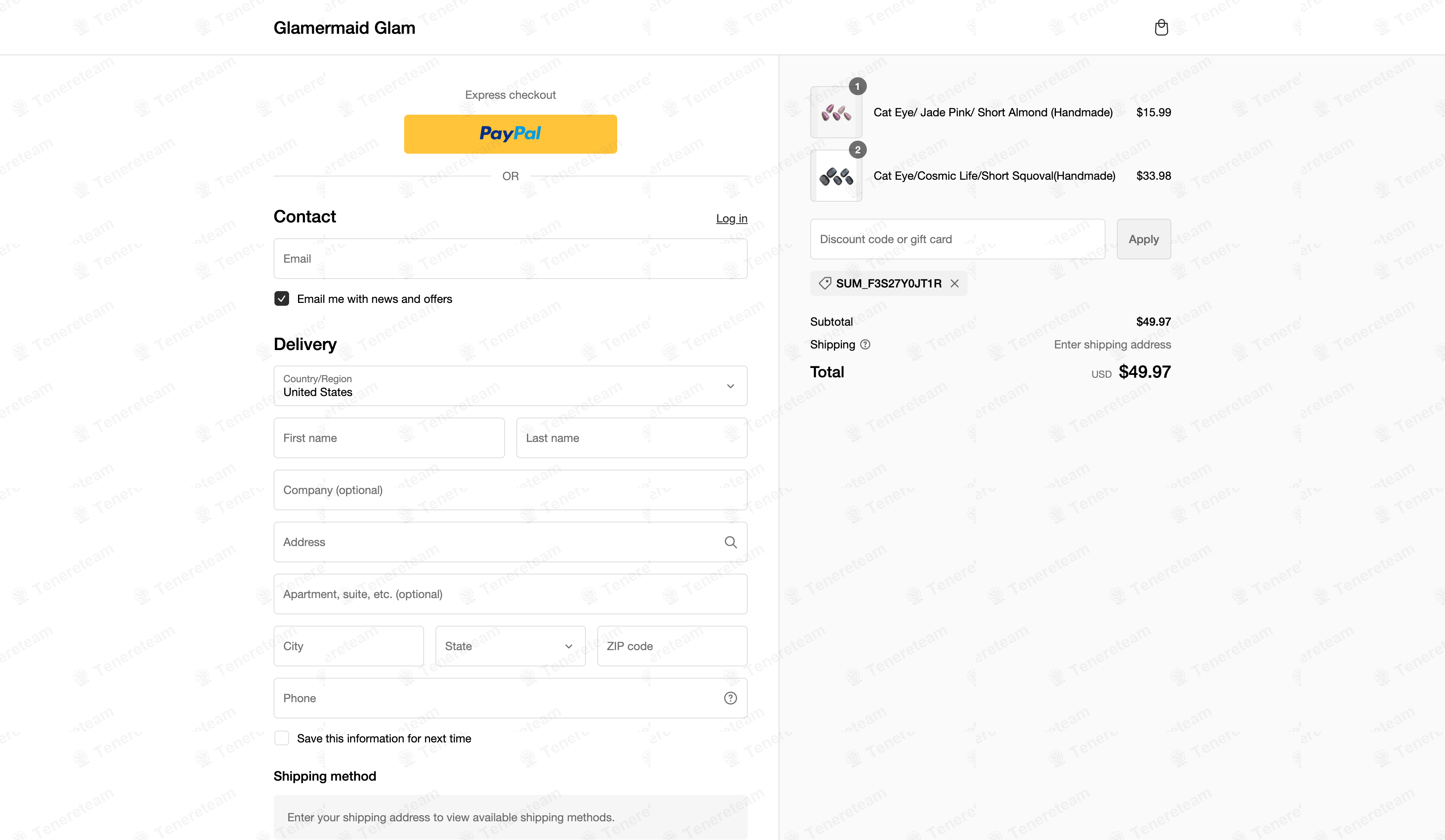This screenshot has height=840, width=1445.
Task: Open the shopping bag cart icon
Action: click(1161, 27)
